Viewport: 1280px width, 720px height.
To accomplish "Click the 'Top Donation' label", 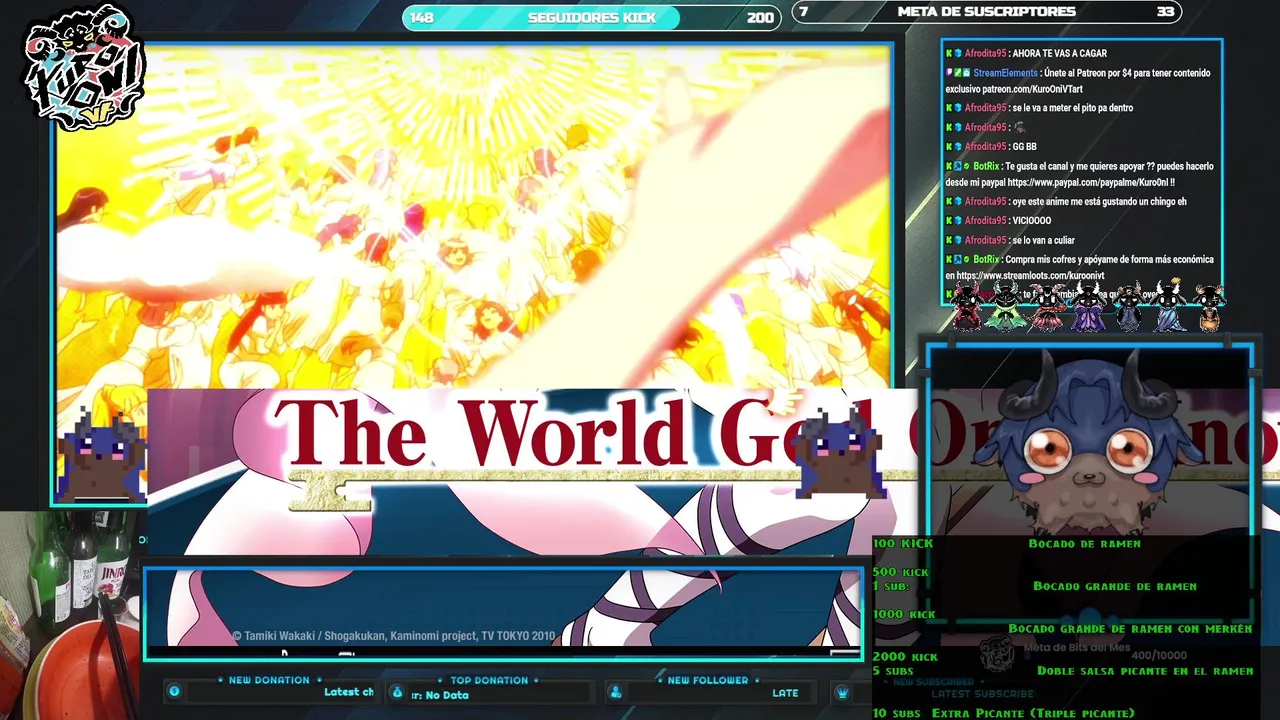I will point(489,680).
